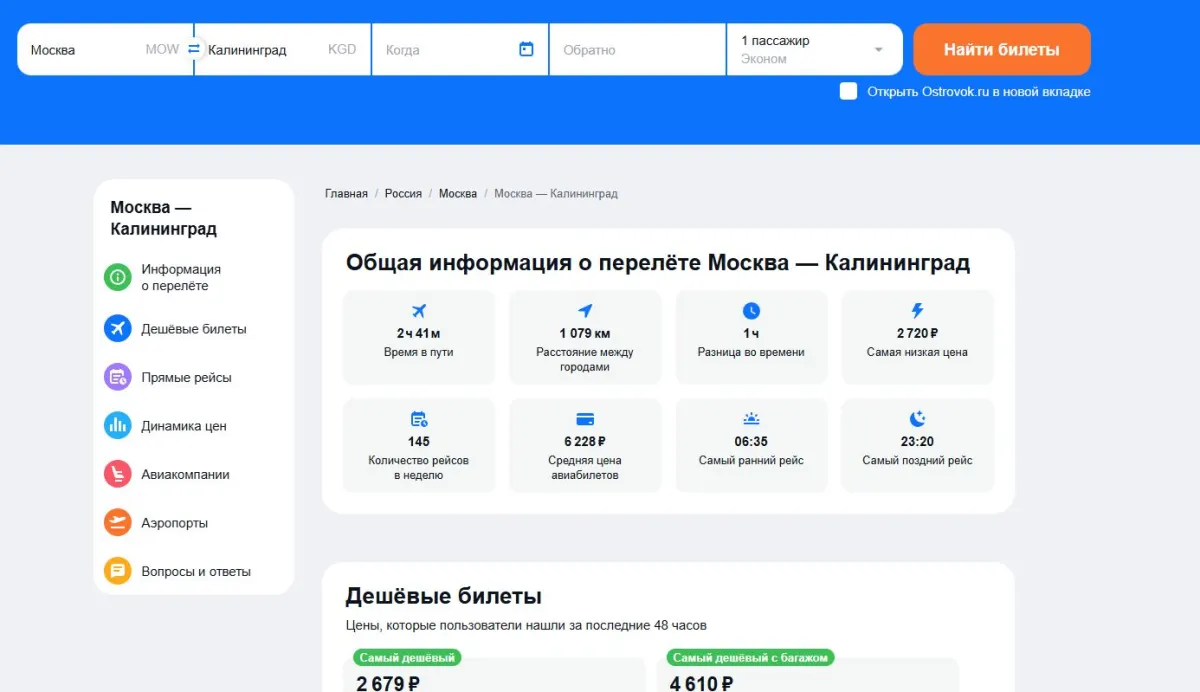
Task: Click the 145 weekly flights number
Action: 419,442
